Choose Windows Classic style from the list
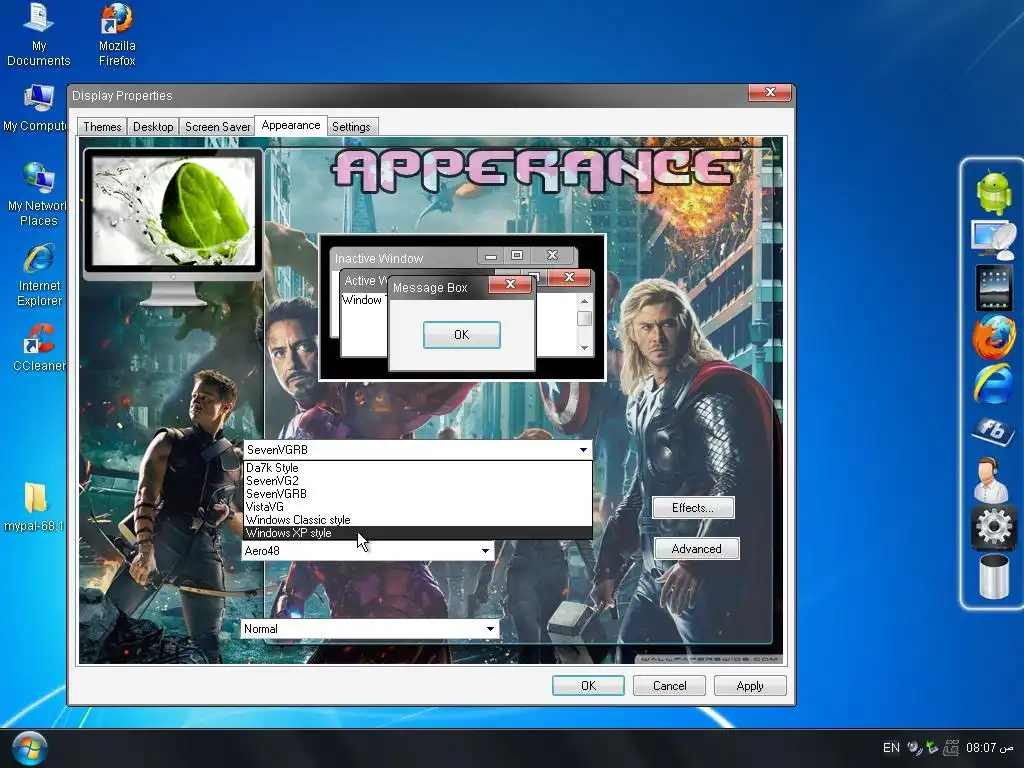Viewport: 1024px width, 768px height. [417, 520]
